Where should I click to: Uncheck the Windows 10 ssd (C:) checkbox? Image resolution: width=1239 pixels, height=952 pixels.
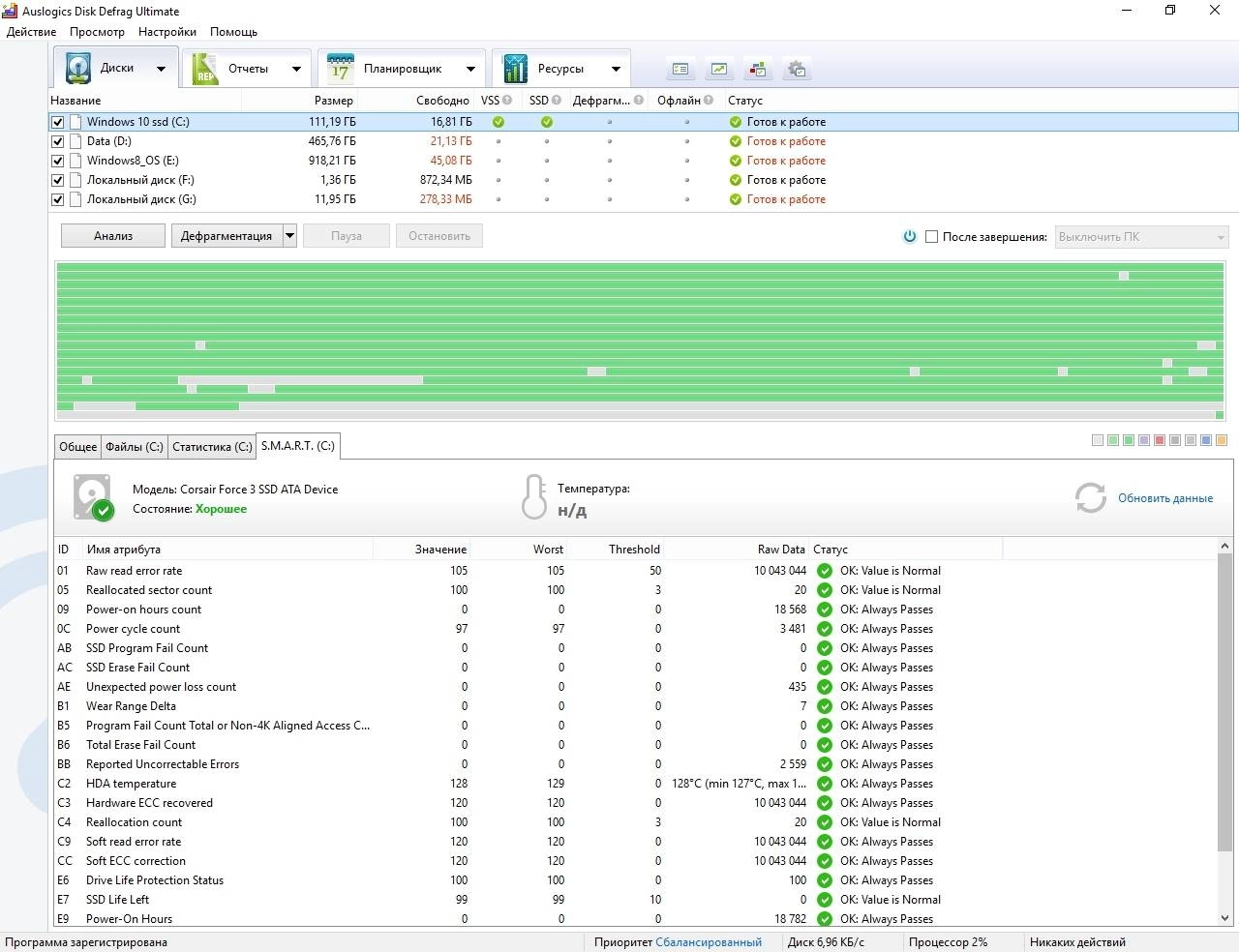point(57,122)
